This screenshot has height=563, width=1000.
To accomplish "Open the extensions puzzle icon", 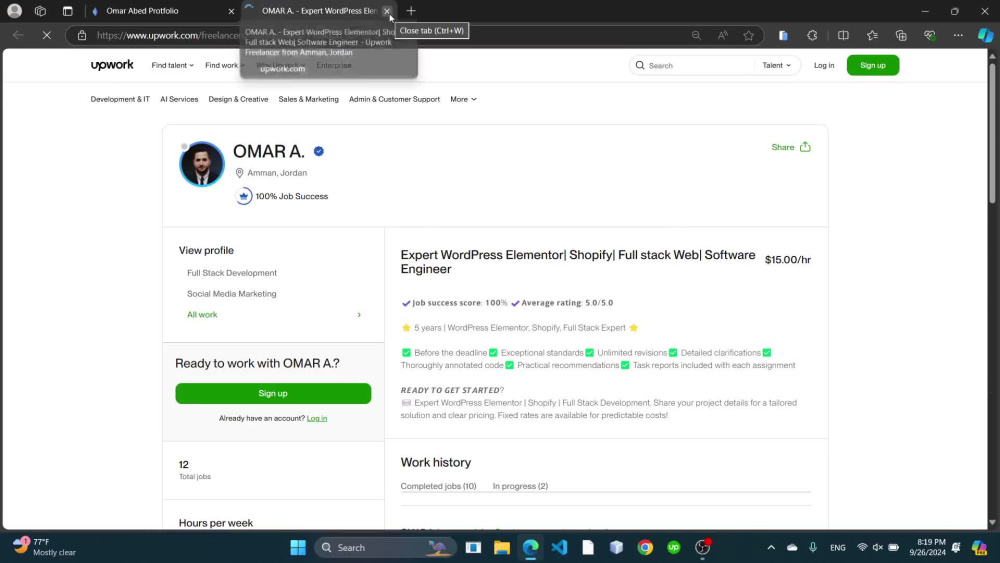I will point(812,36).
